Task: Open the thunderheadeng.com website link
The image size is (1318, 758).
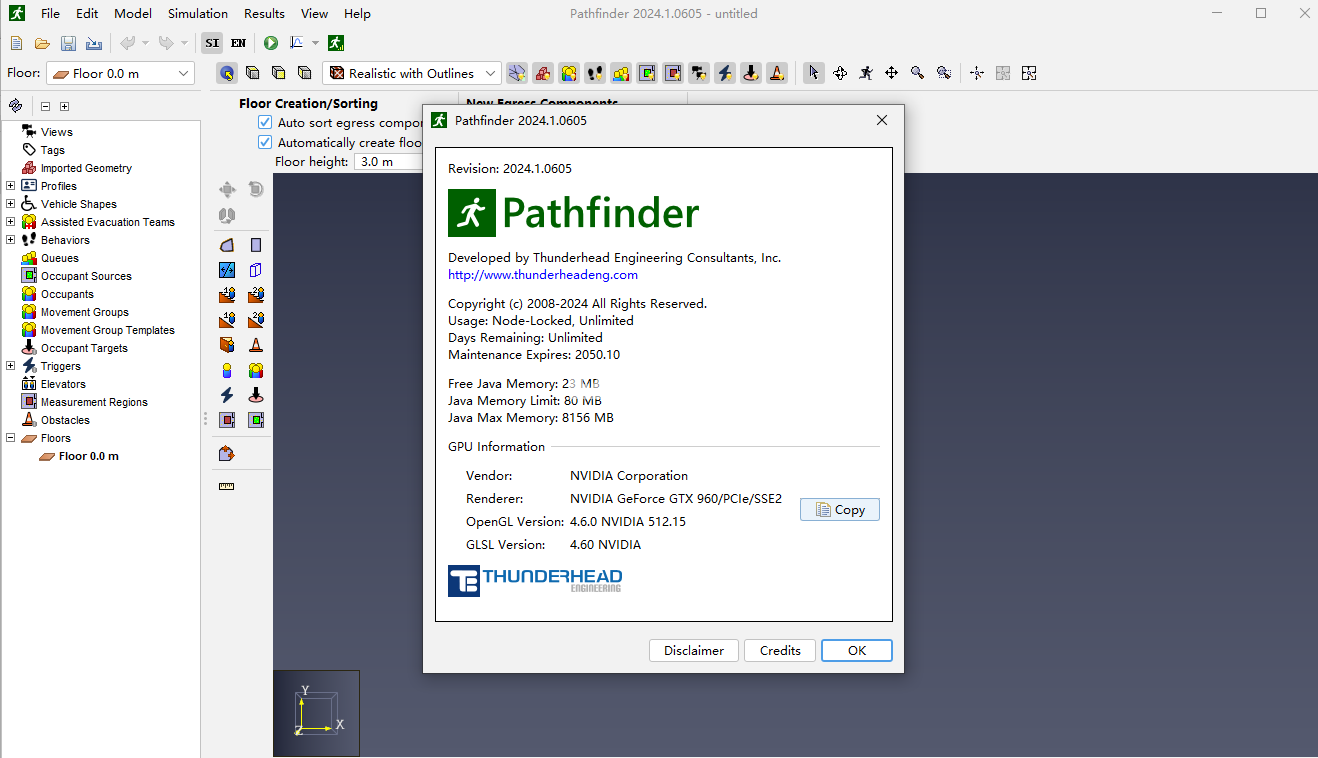Action: [x=543, y=274]
